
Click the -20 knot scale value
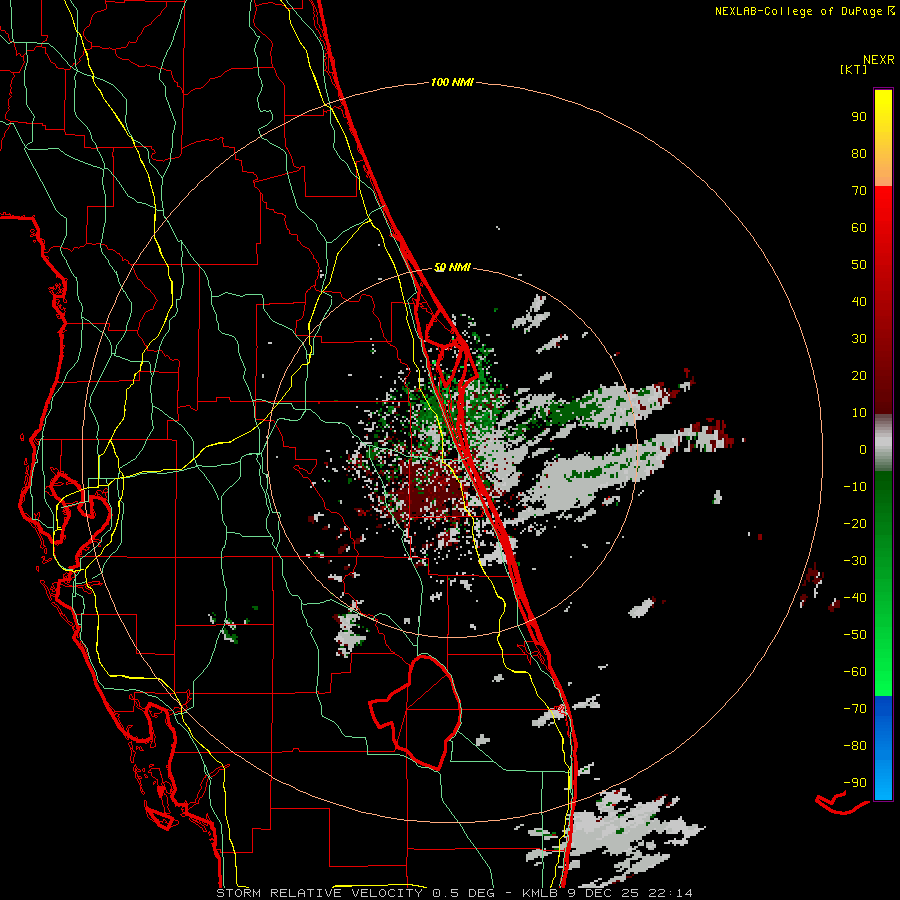tap(855, 523)
